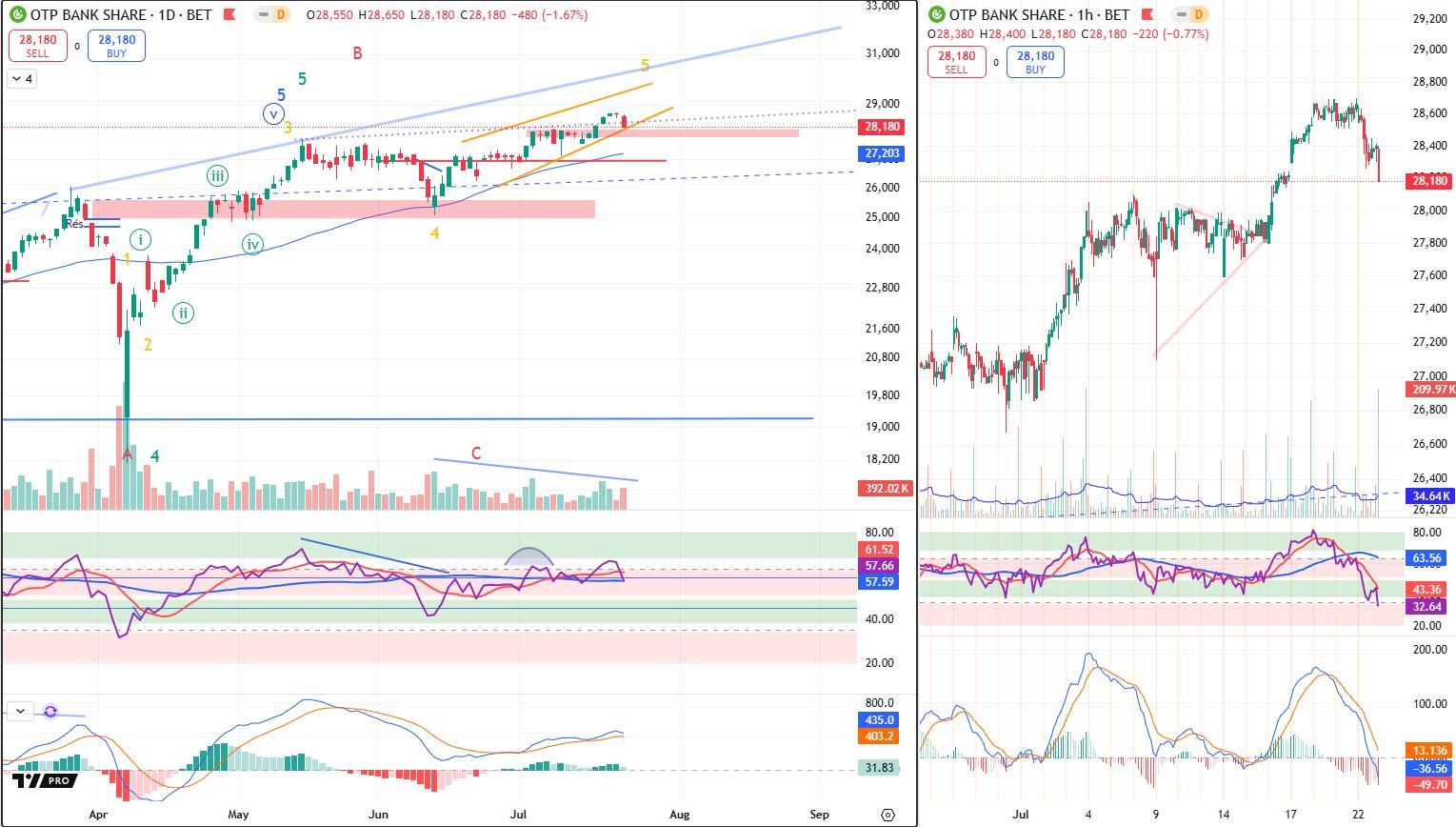Click the Aug label on the time axis
The height and width of the screenshot is (827, 1456).
coord(679,815)
